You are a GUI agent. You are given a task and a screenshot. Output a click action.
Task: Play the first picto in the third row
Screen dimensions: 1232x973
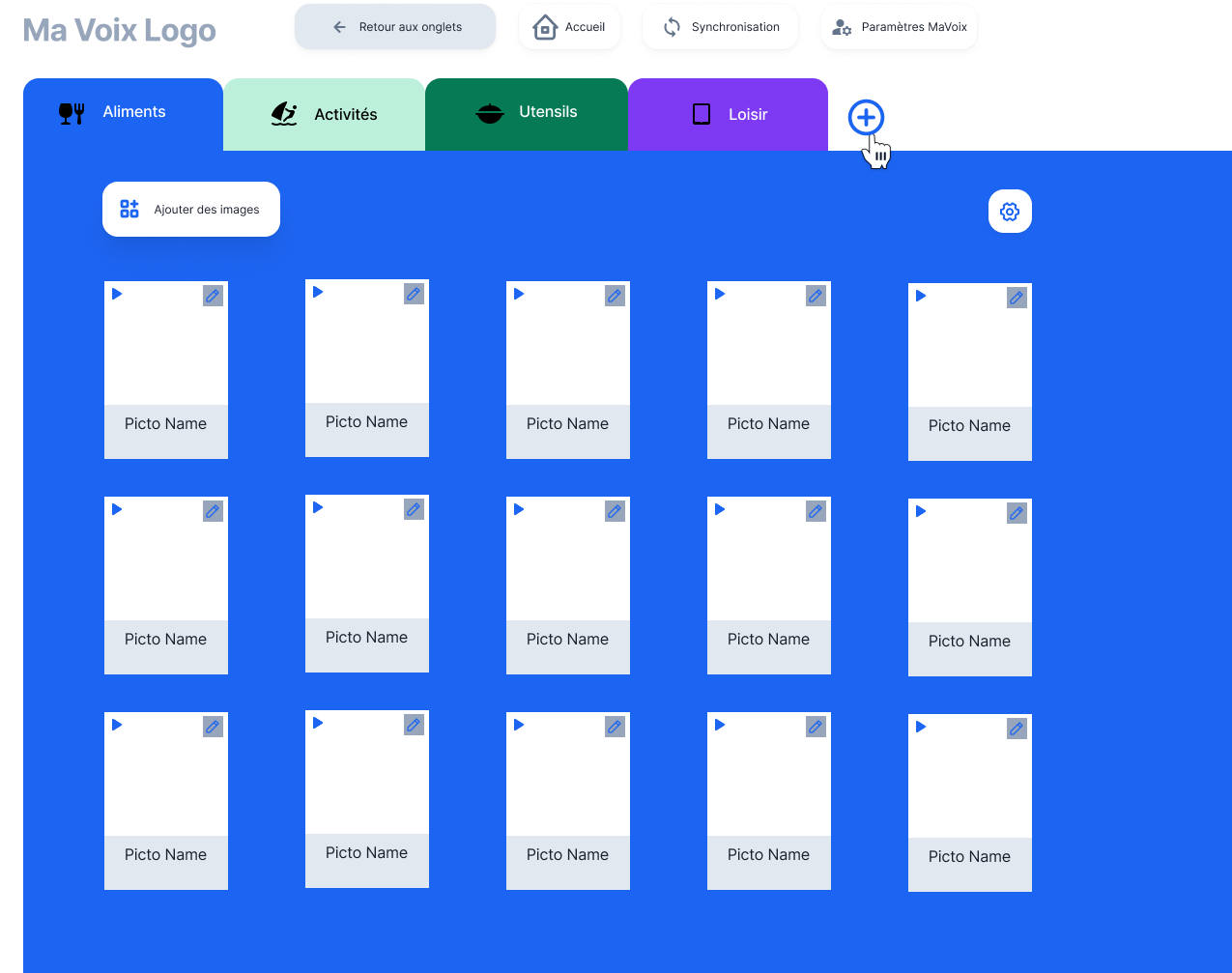(x=117, y=725)
